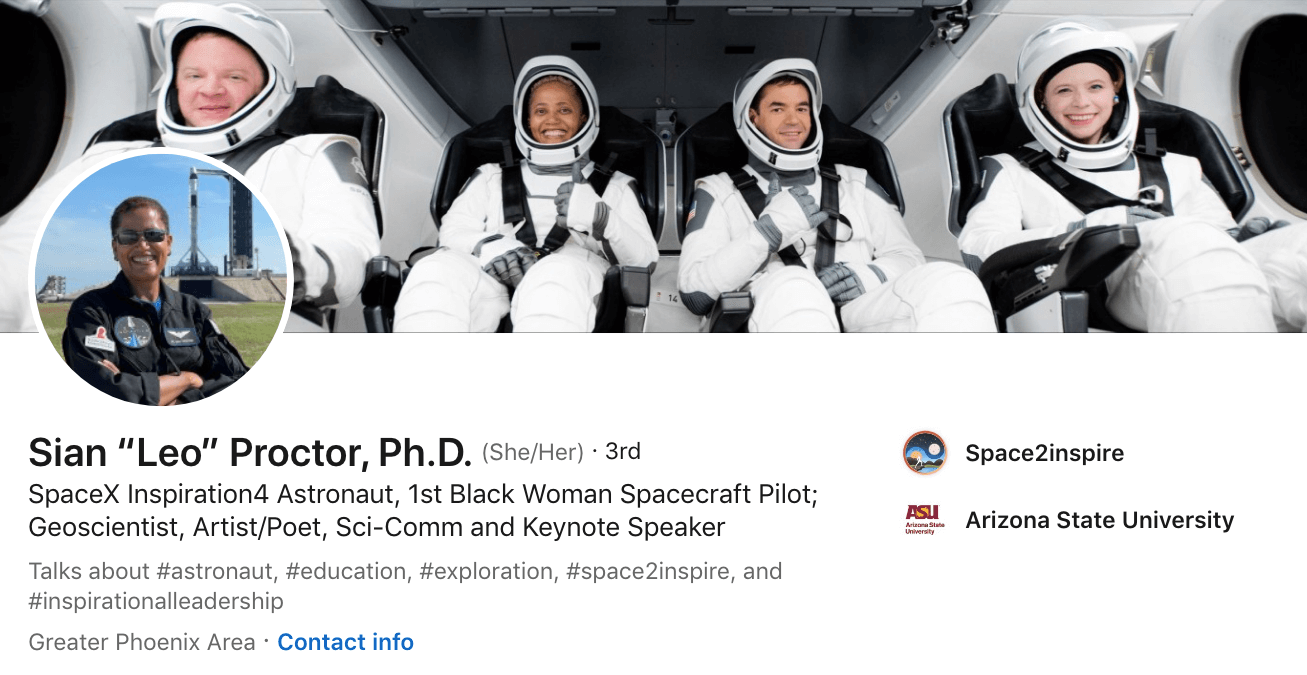Open the crew cover banner image

point(653,166)
